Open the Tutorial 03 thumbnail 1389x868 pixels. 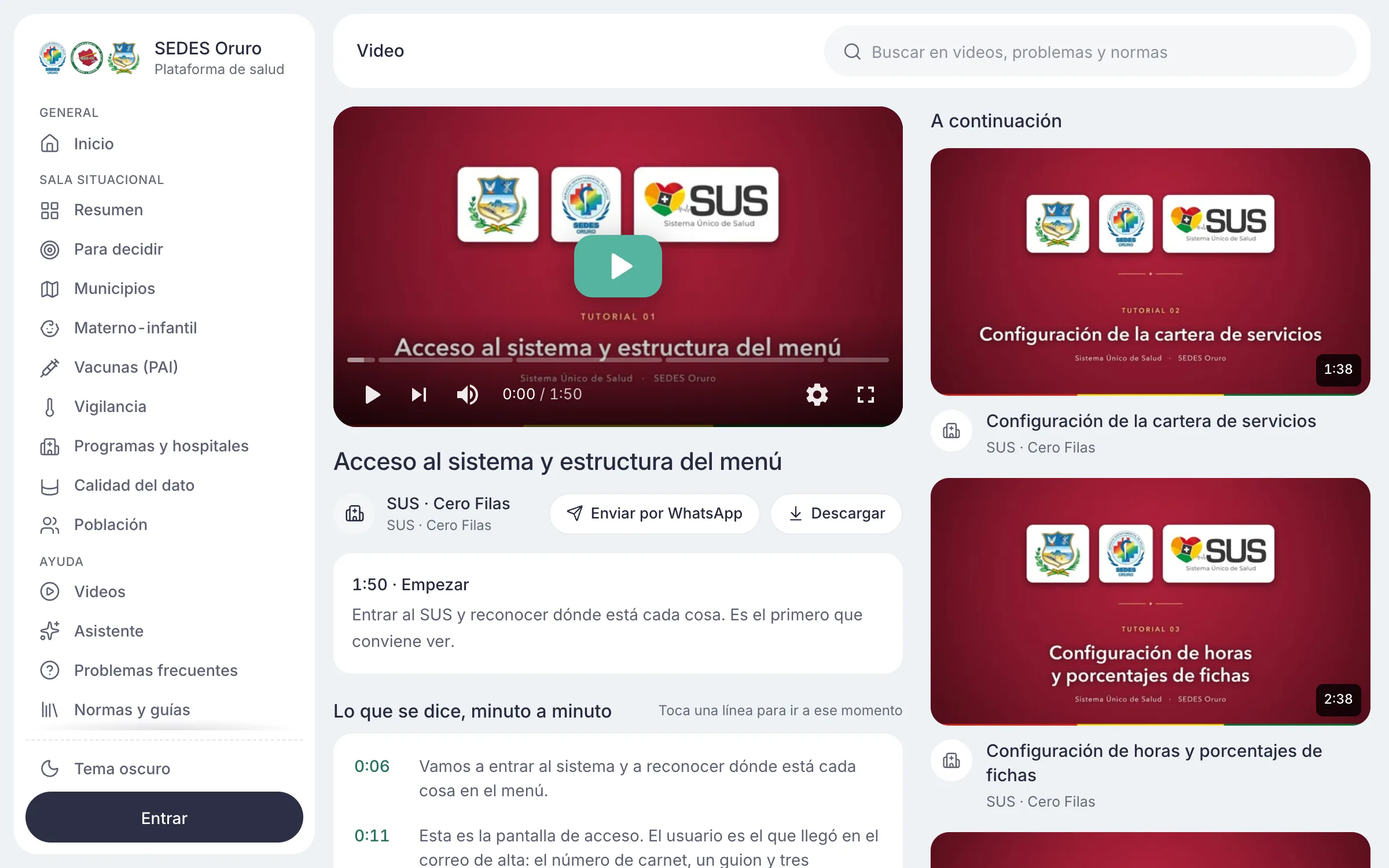click(1151, 602)
